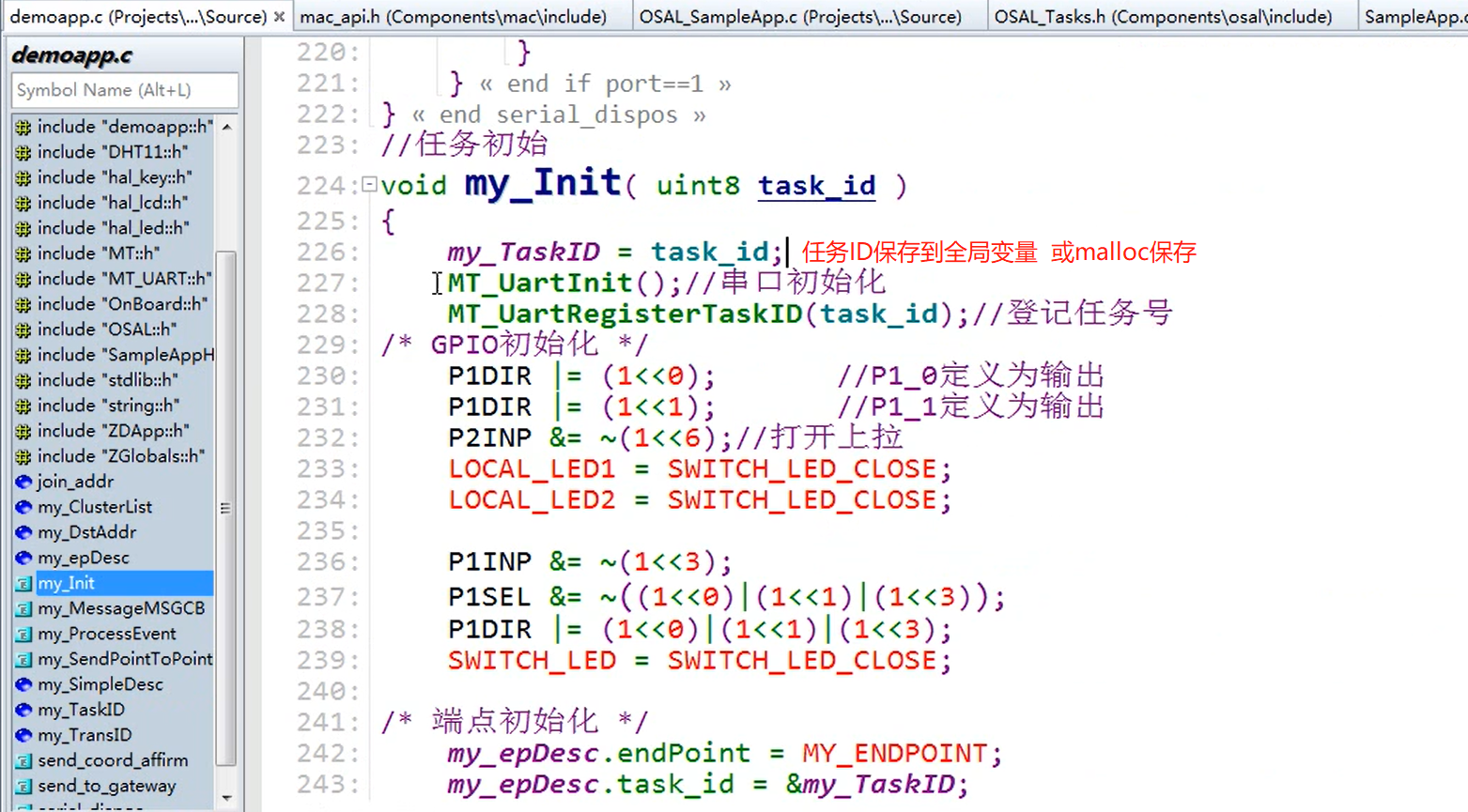
Task: Close the demoapp.c tab
Action: (279, 17)
